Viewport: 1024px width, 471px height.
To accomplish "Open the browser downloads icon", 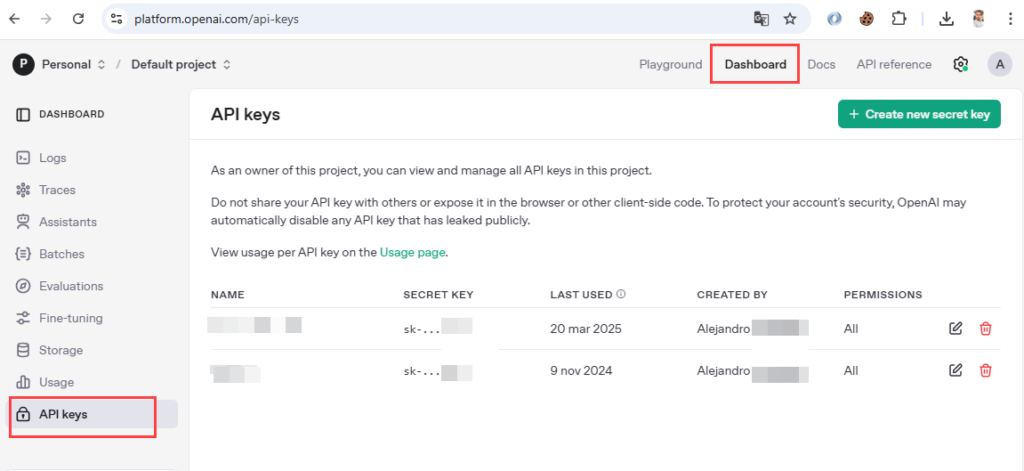I will [946, 19].
